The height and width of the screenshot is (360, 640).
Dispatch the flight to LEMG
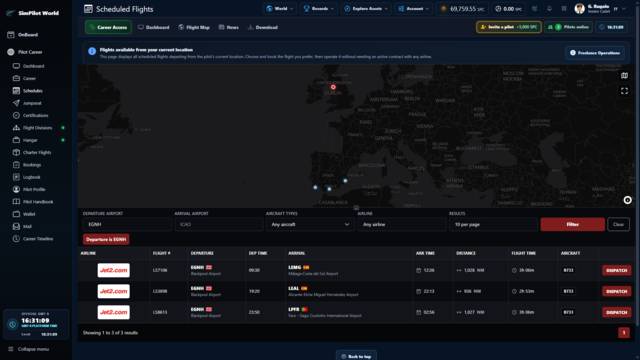click(x=616, y=270)
